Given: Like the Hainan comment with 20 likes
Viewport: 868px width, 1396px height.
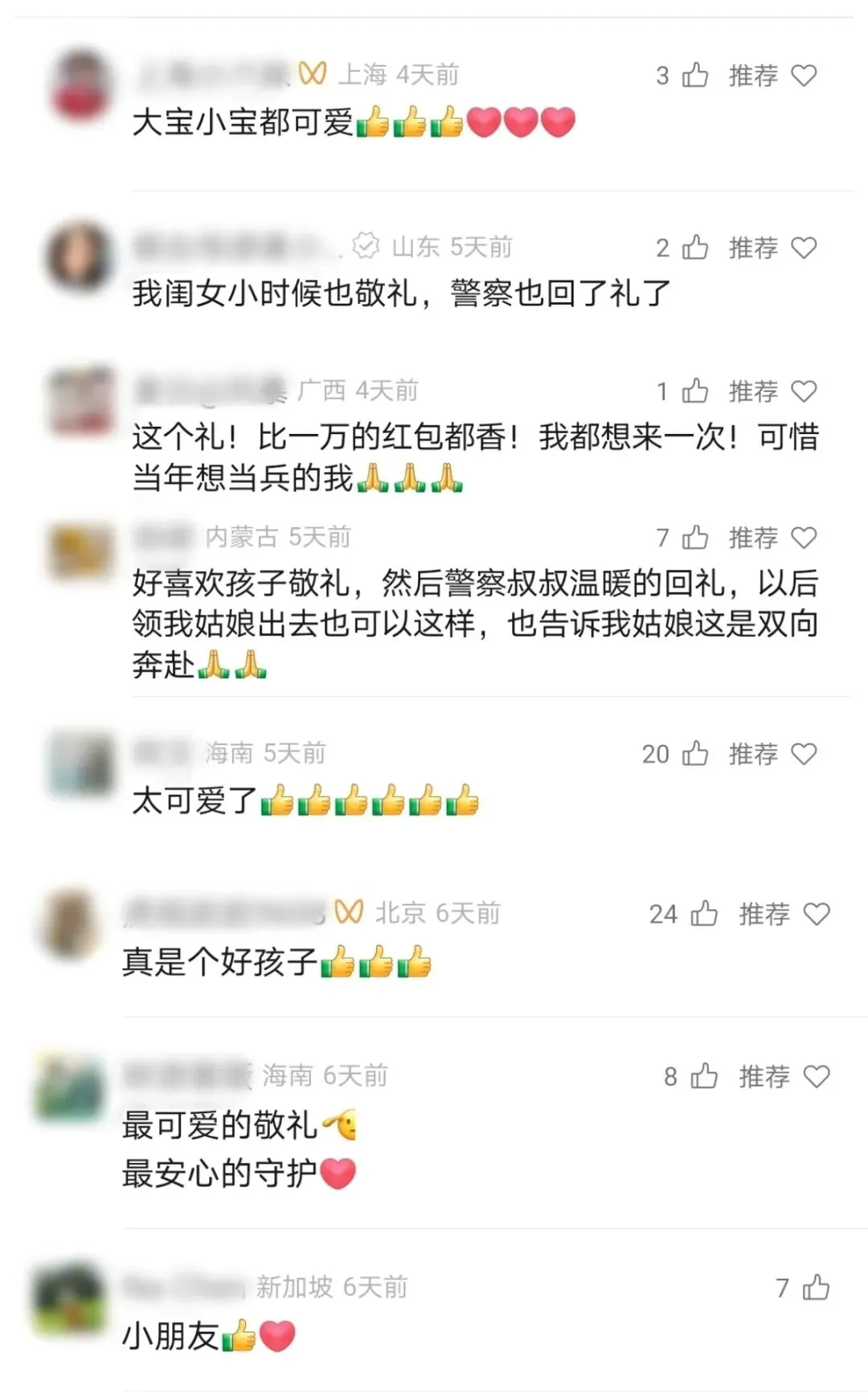Looking at the screenshot, I should pyautogui.click(x=695, y=753).
